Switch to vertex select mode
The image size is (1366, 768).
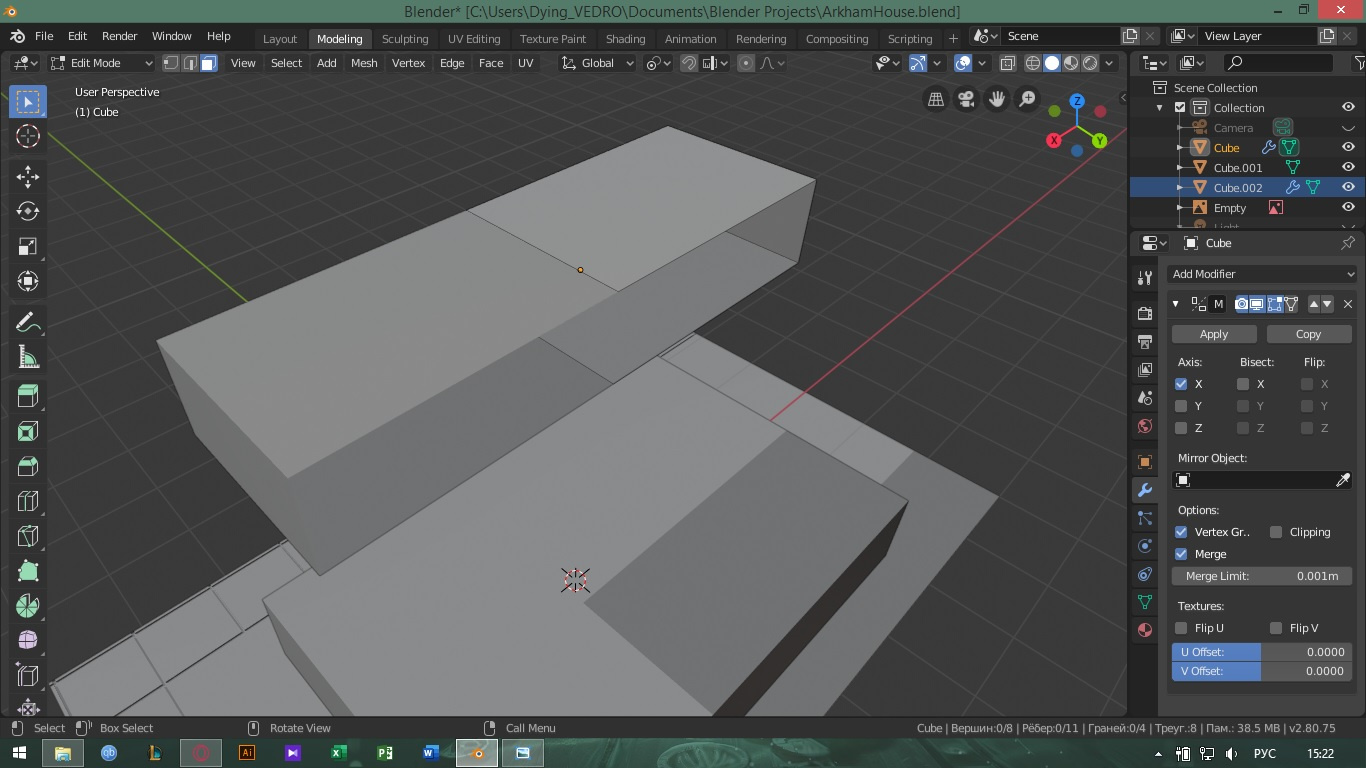(x=171, y=63)
